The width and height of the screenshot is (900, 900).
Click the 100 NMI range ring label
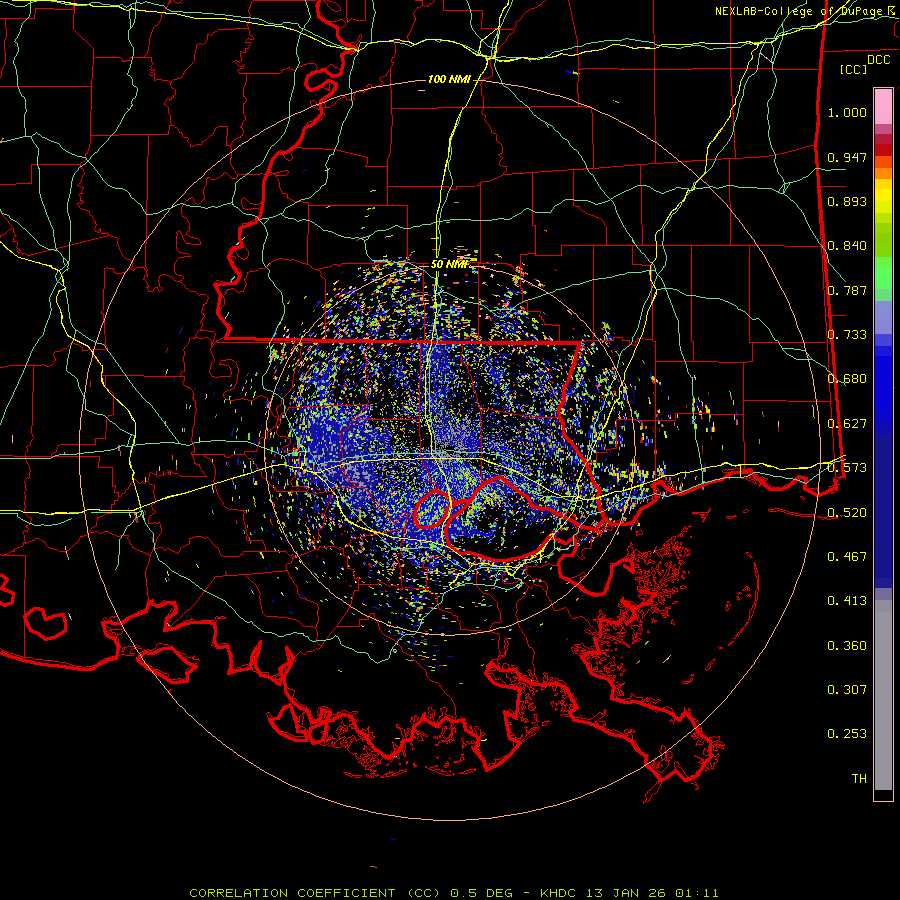click(x=449, y=79)
